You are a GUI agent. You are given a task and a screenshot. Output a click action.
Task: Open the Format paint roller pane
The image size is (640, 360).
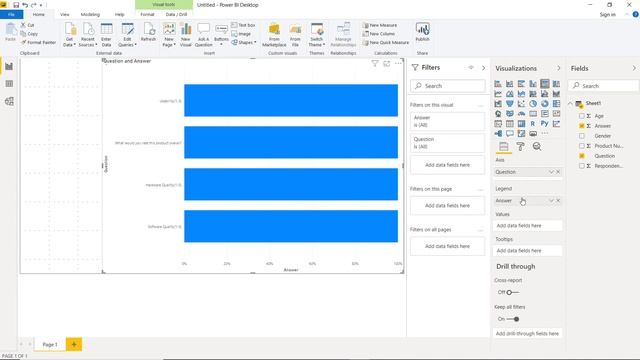520,147
